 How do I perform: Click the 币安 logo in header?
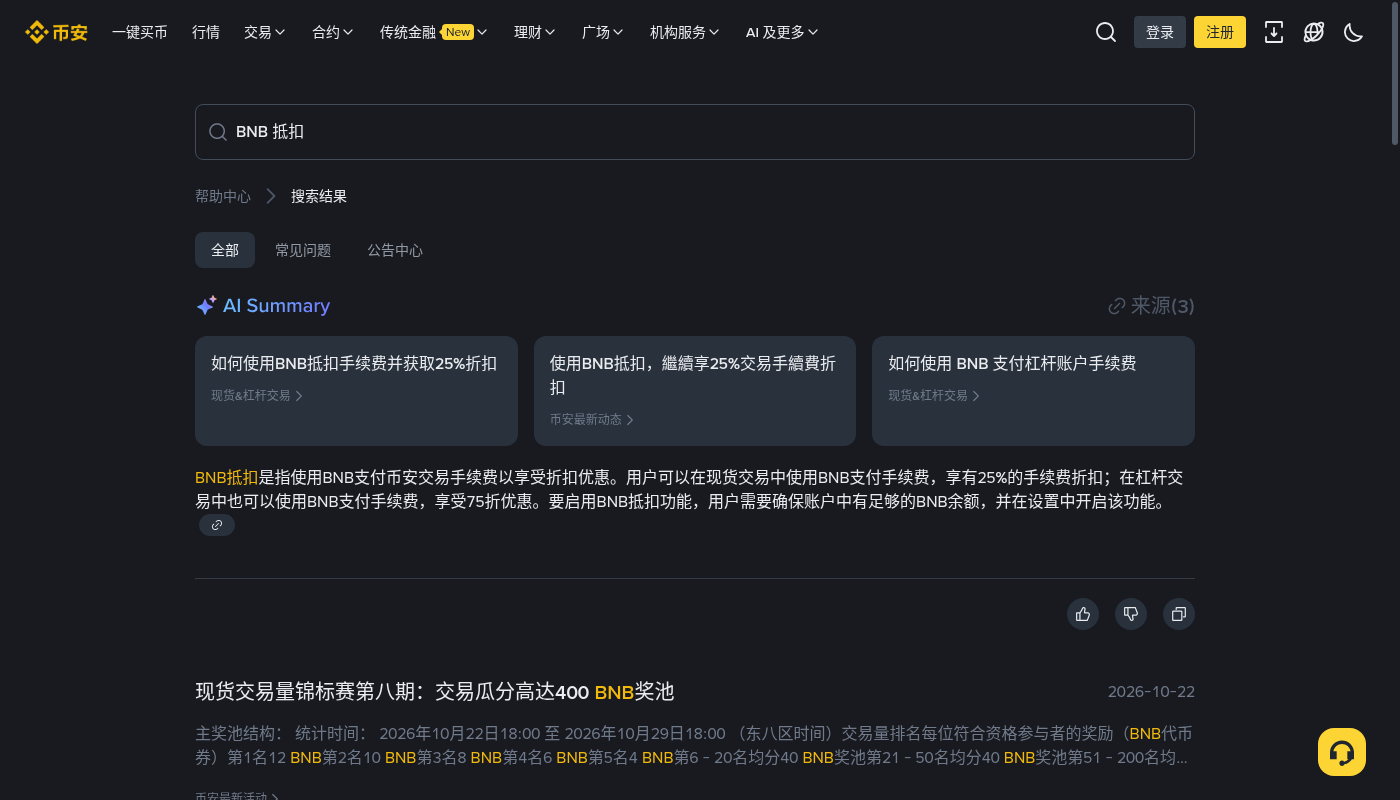coord(56,32)
